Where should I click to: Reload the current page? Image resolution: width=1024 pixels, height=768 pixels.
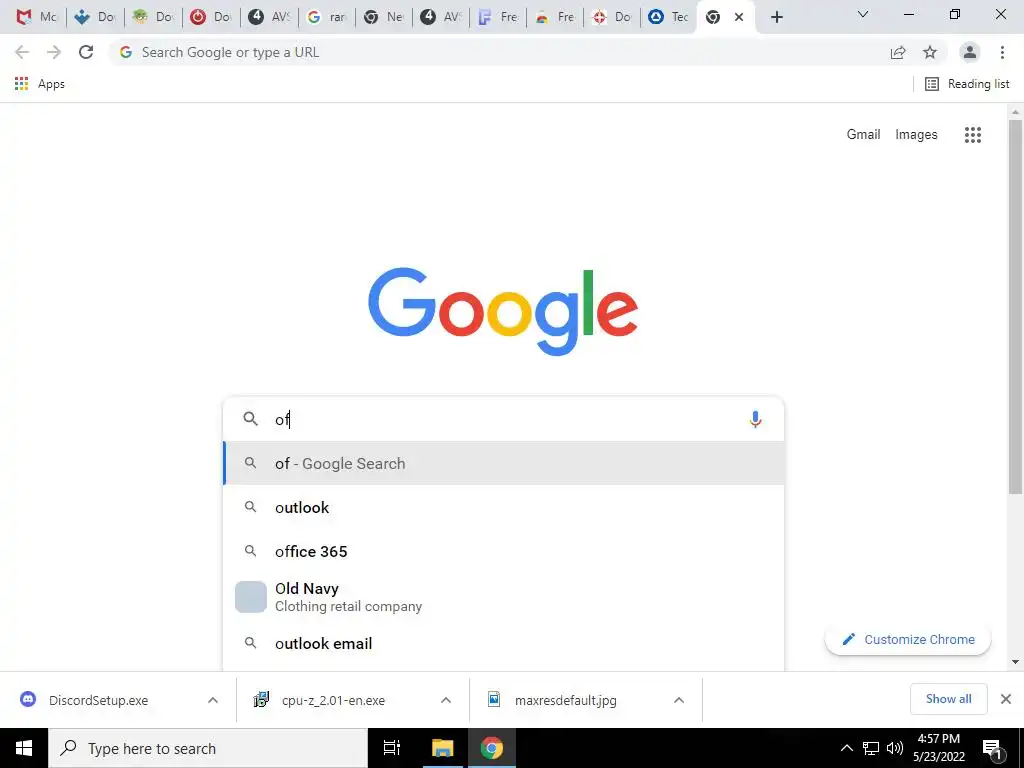[86, 52]
